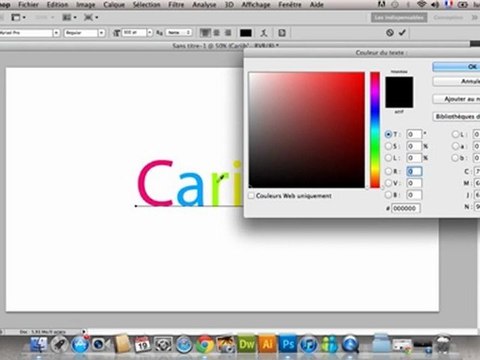The height and width of the screenshot is (360, 480).
Task: Launch Google Chrome from the Dock
Action: pos(205,344)
